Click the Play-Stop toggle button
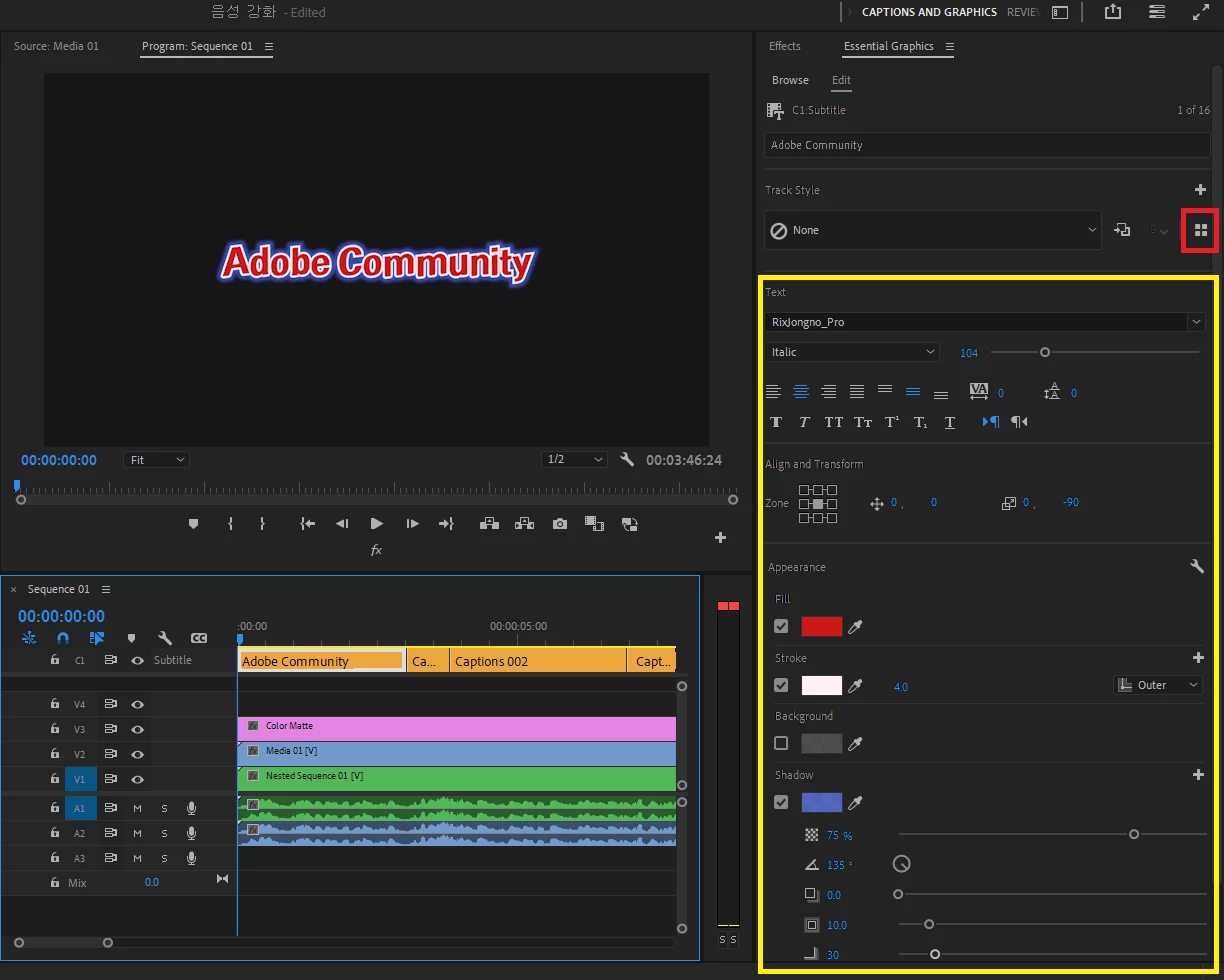 376,523
